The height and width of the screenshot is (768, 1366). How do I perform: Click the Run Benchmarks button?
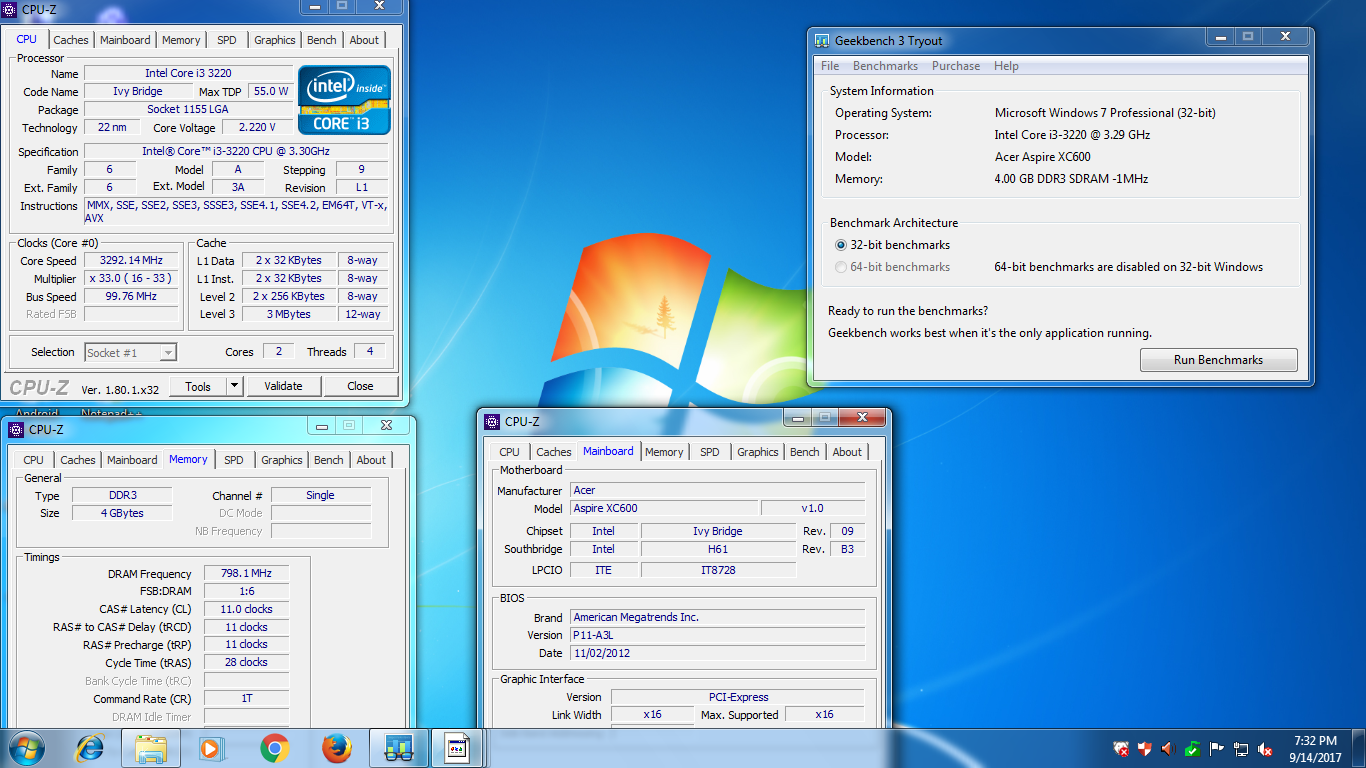tap(1218, 360)
